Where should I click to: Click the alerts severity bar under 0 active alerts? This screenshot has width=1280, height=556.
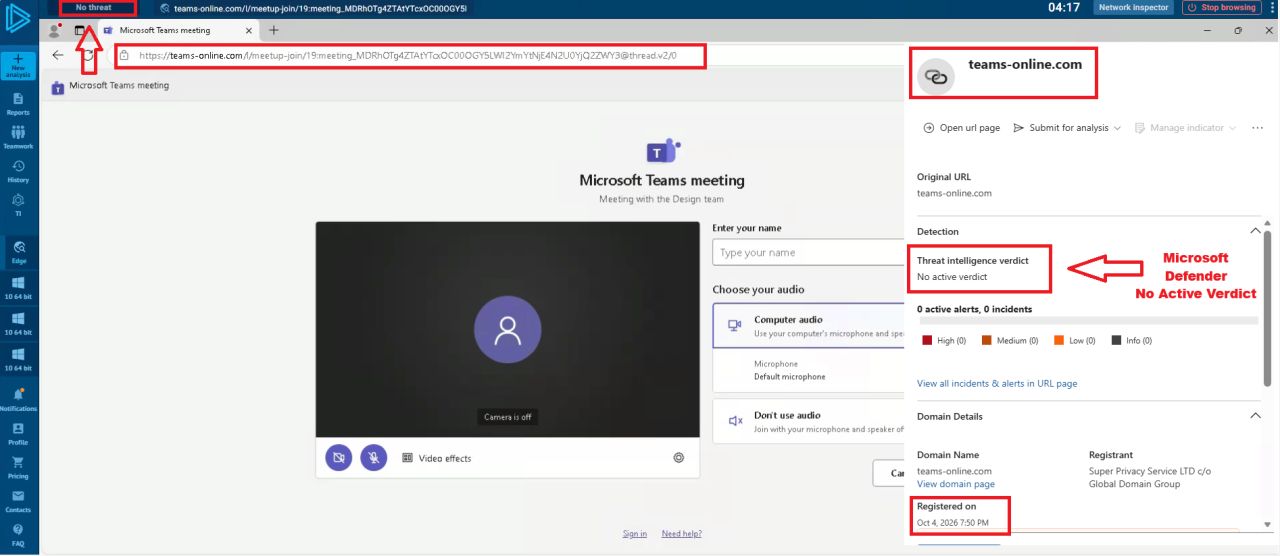click(1087, 321)
